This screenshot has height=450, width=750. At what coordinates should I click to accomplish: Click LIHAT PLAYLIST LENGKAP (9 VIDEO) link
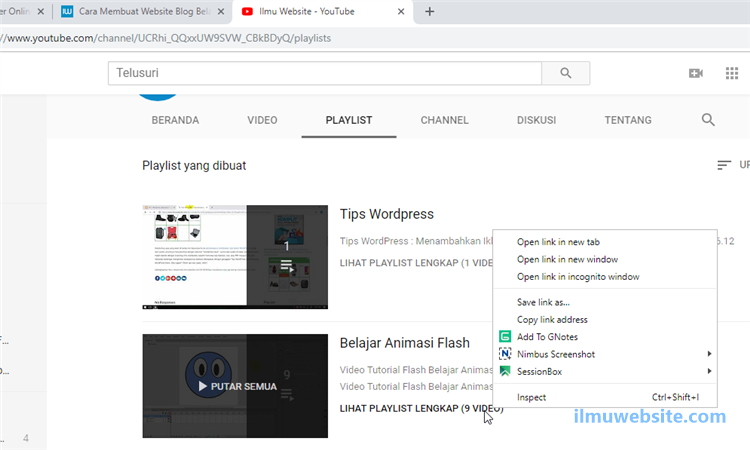click(421, 408)
